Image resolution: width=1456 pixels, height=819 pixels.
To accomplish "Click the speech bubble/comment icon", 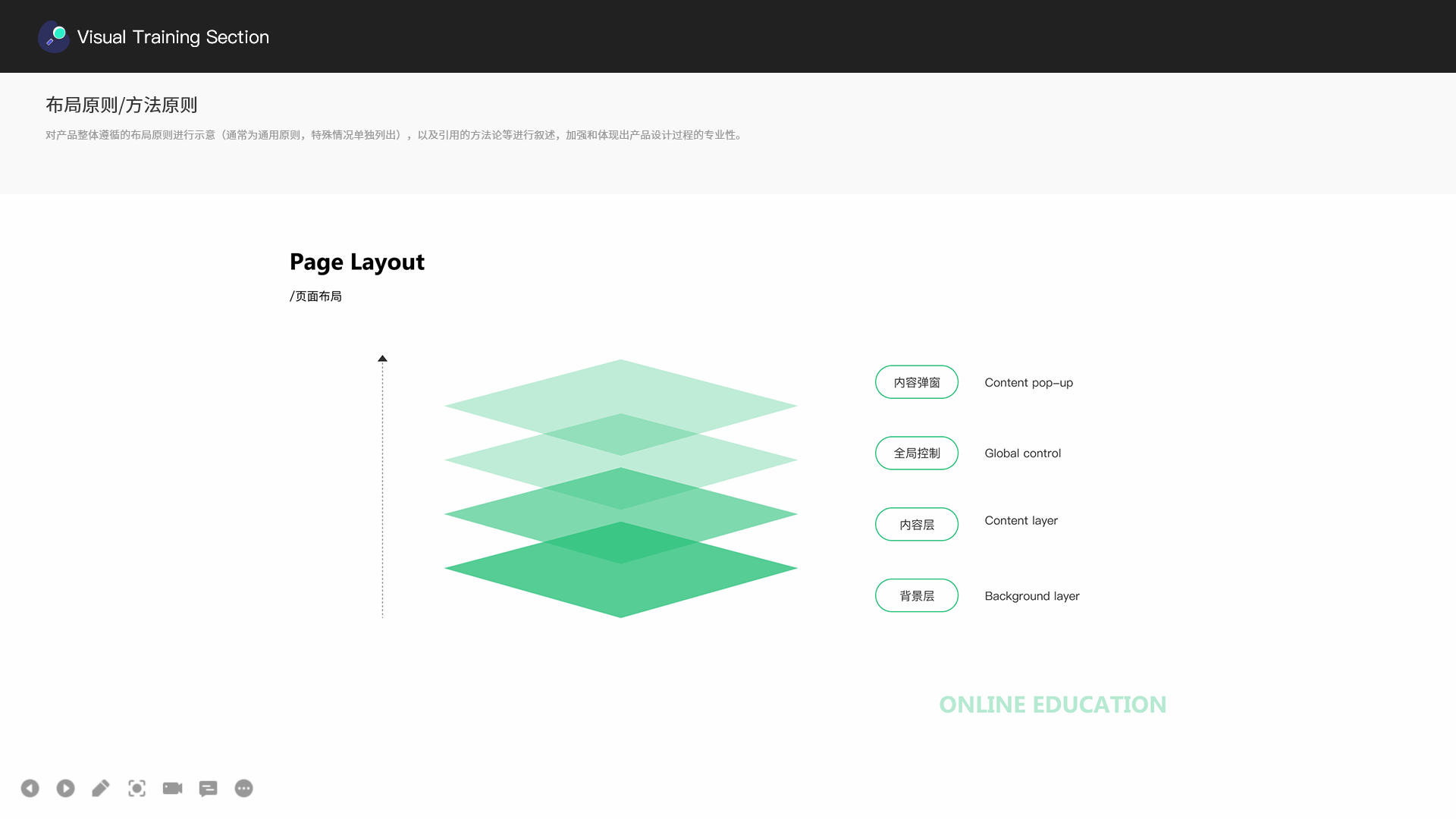I will click(x=208, y=788).
